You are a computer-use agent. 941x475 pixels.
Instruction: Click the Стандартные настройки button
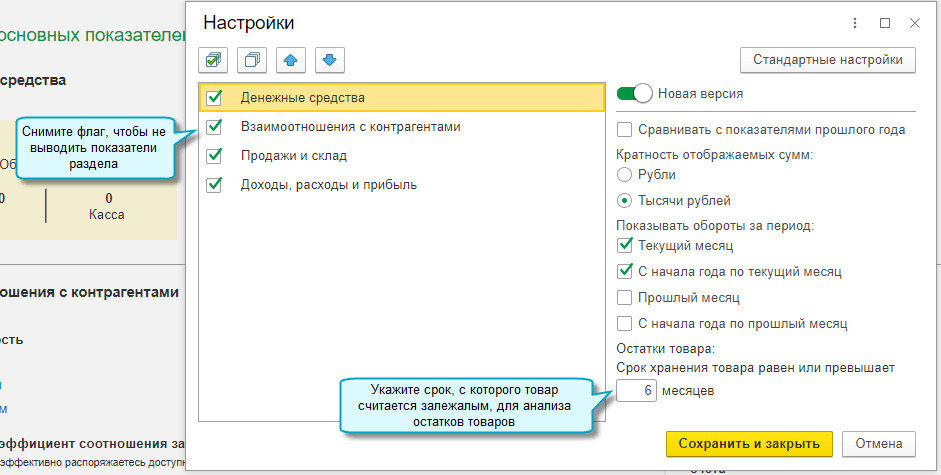828,60
